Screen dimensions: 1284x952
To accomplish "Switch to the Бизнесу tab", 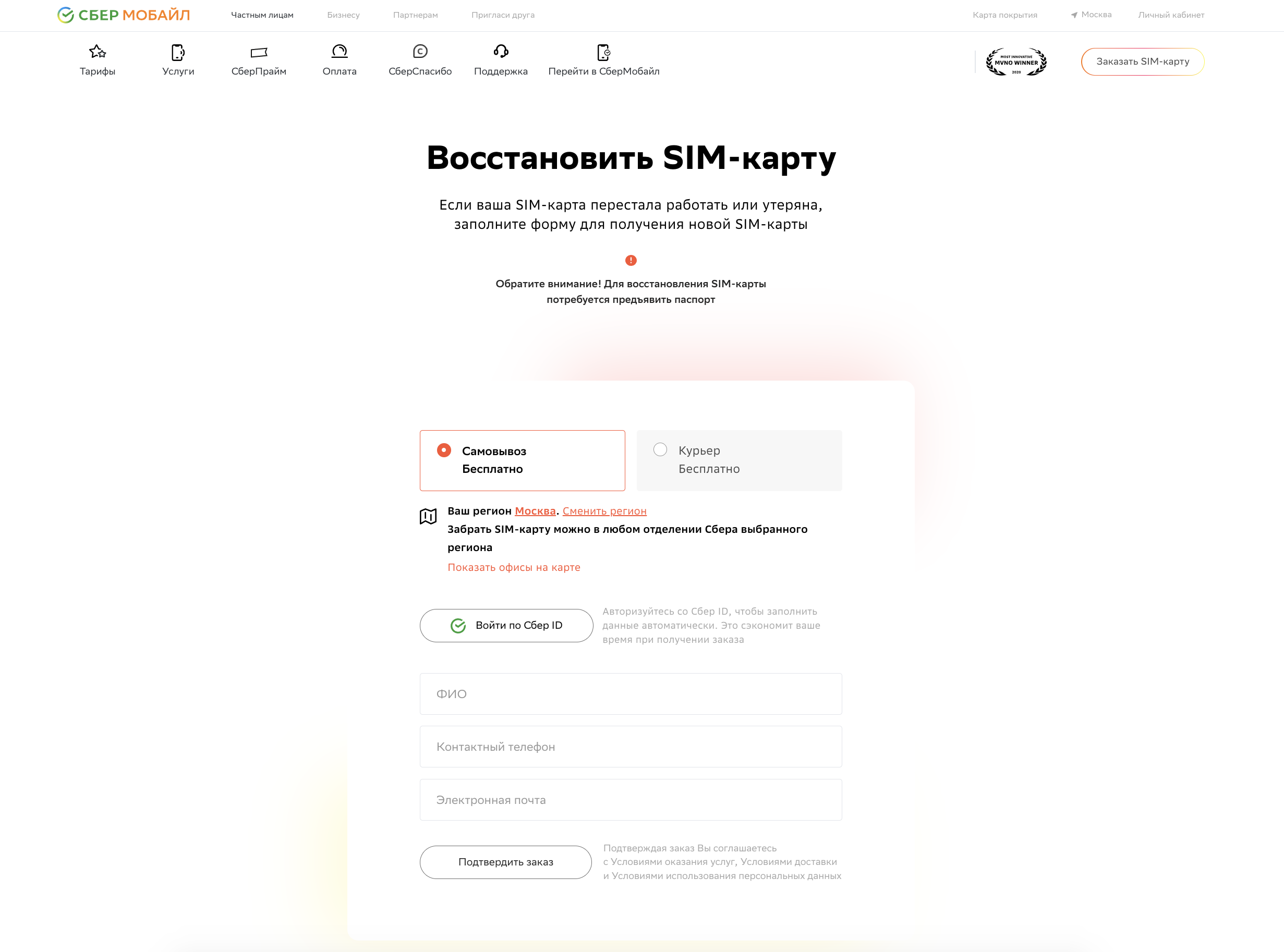I will pyautogui.click(x=344, y=15).
